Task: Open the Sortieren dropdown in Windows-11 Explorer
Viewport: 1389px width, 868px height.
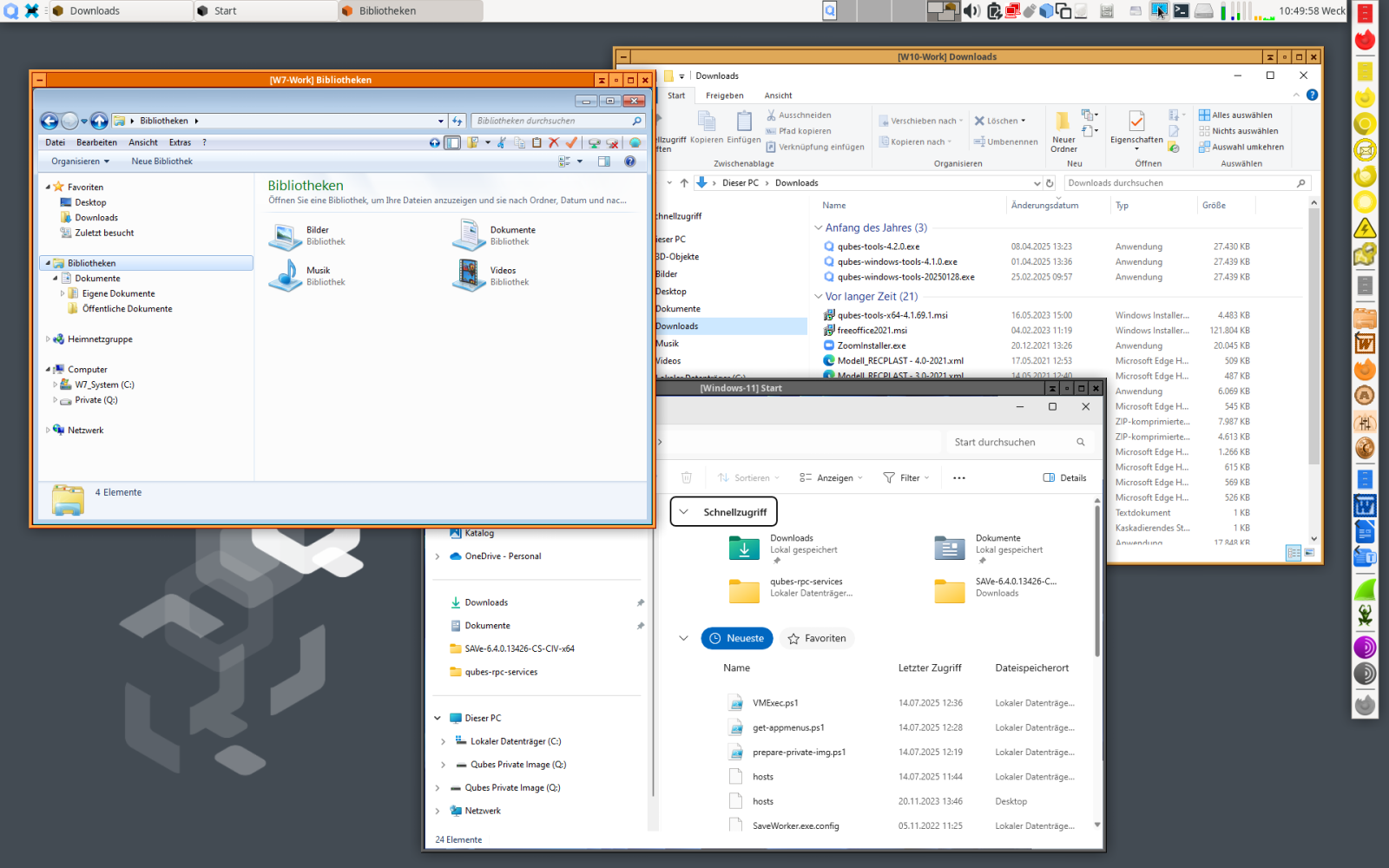Action: click(748, 477)
